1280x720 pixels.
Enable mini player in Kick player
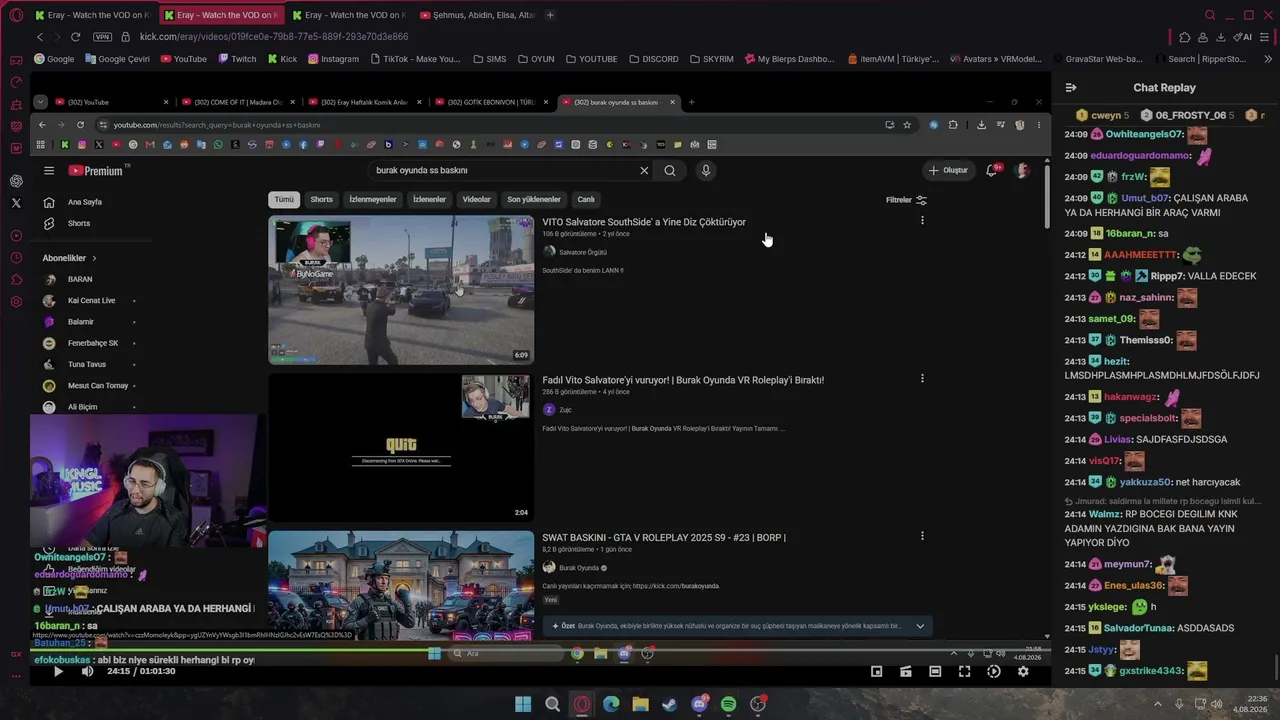click(877, 671)
